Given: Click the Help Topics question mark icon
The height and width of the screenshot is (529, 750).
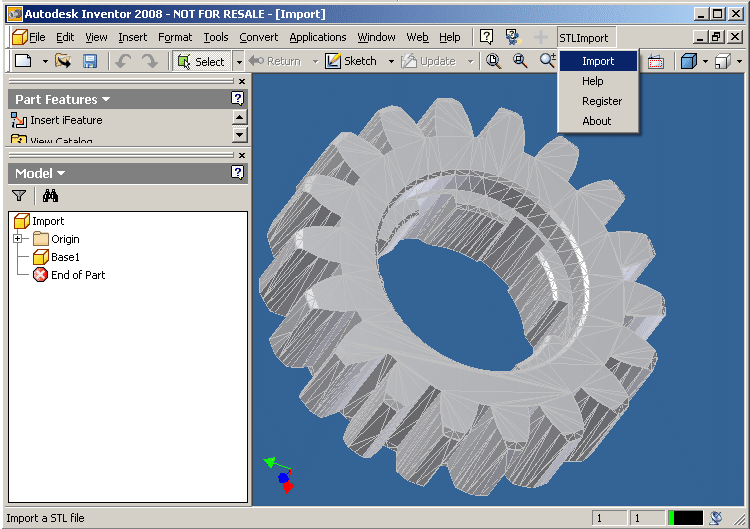Looking at the screenshot, I should [x=486, y=37].
